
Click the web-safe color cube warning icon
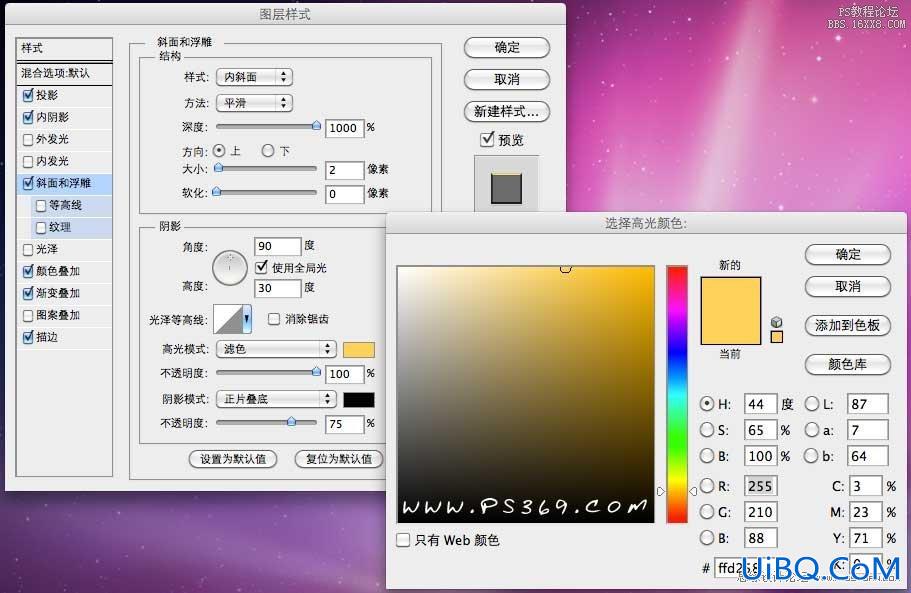[776, 322]
